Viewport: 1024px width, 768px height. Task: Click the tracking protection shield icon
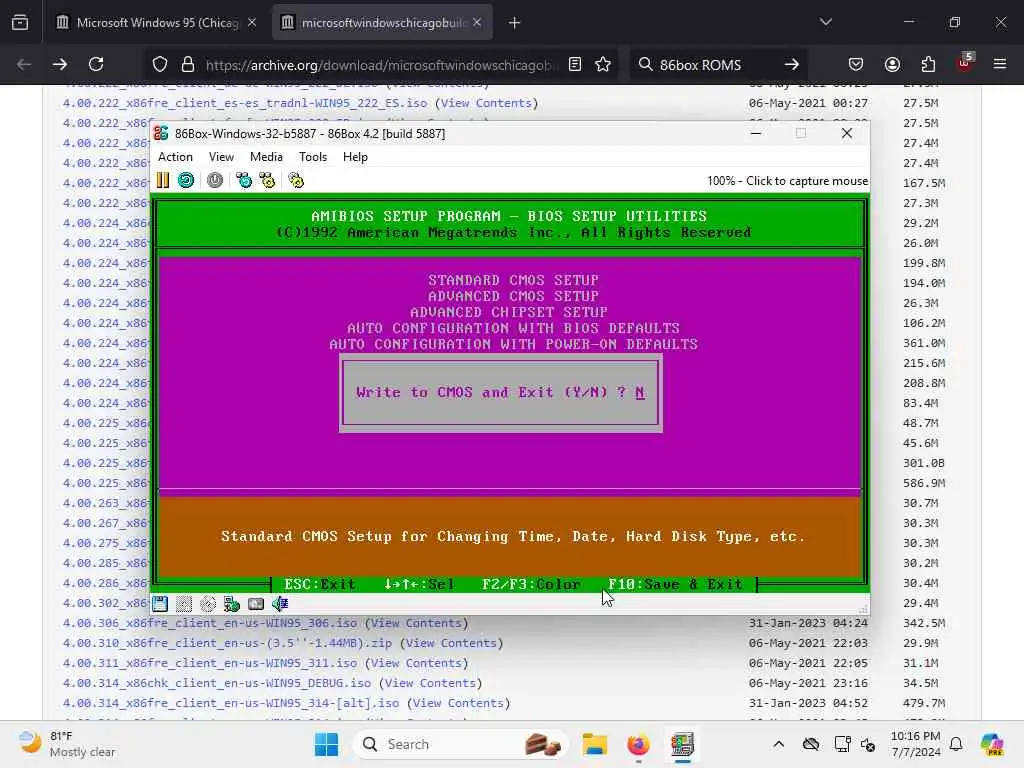[160, 65]
